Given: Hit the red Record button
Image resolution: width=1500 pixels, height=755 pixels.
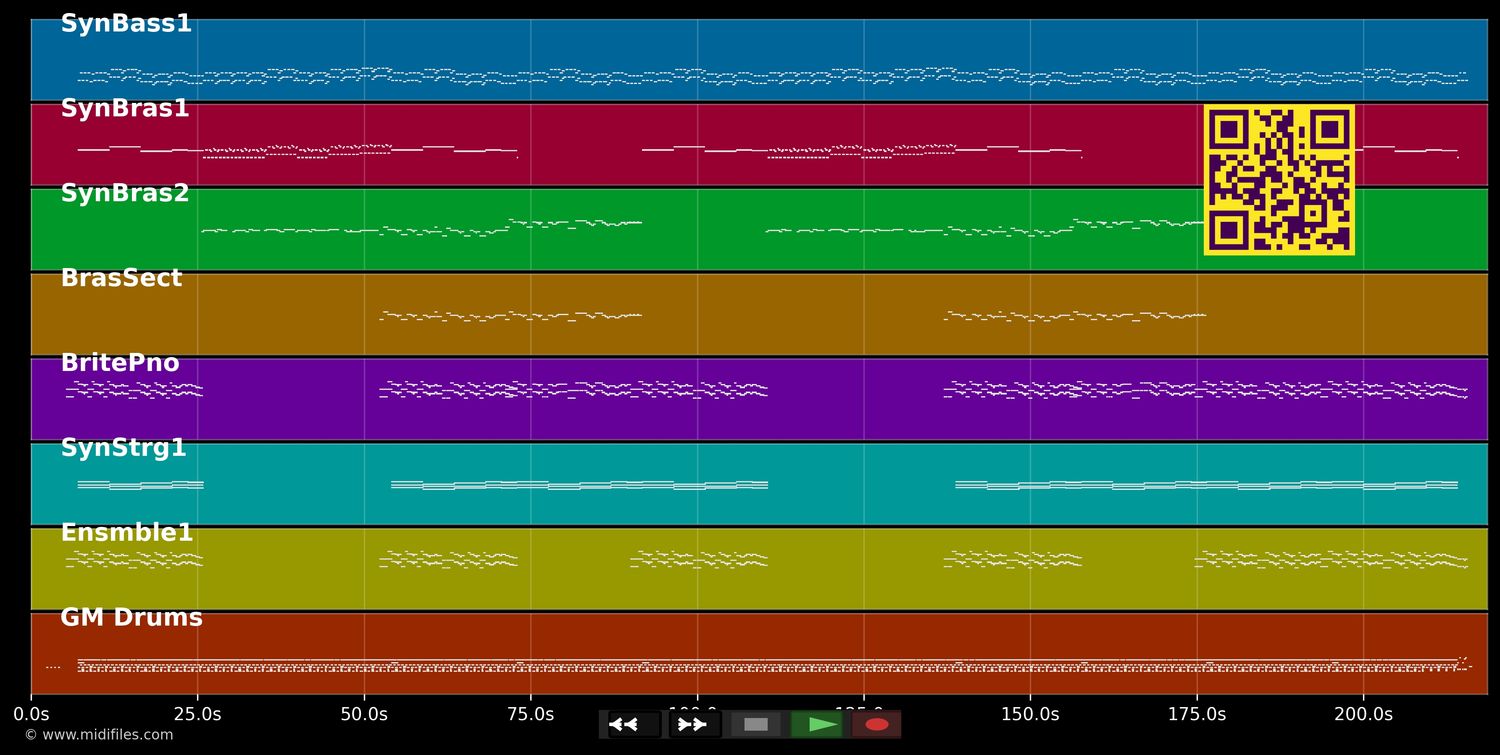Looking at the screenshot, I should [876, 725].
